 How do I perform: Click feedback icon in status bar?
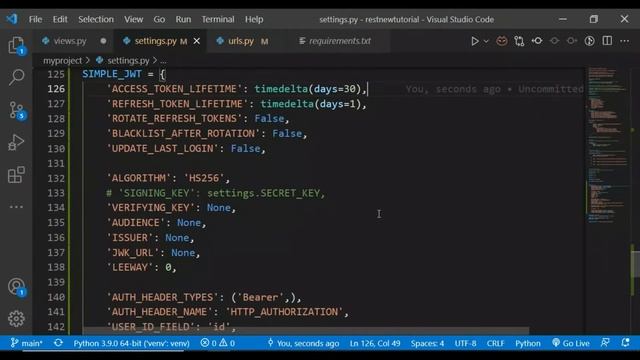(605, 343)
